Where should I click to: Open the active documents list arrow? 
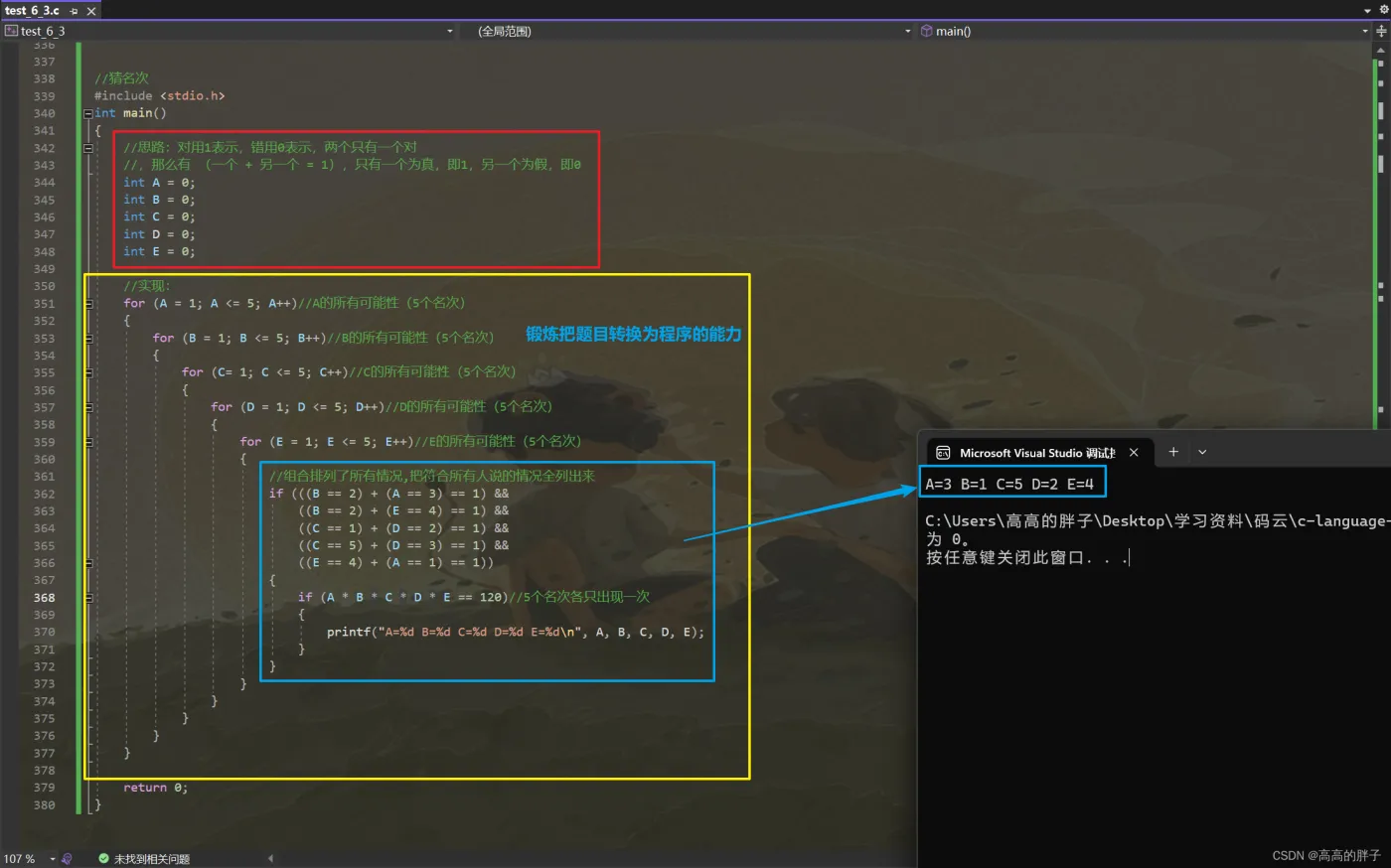tap(1367, 9)
